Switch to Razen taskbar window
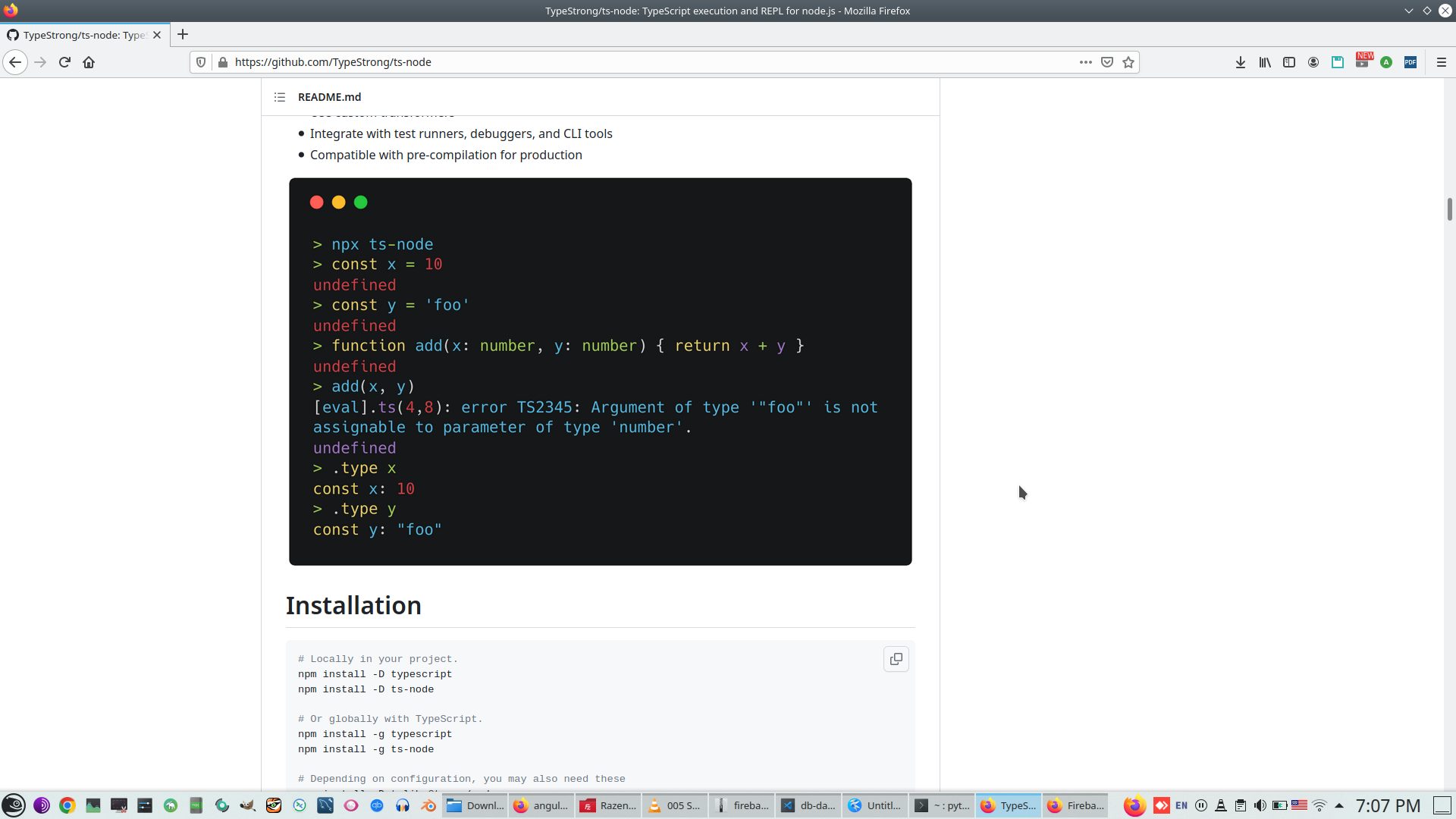 point(609,805)
